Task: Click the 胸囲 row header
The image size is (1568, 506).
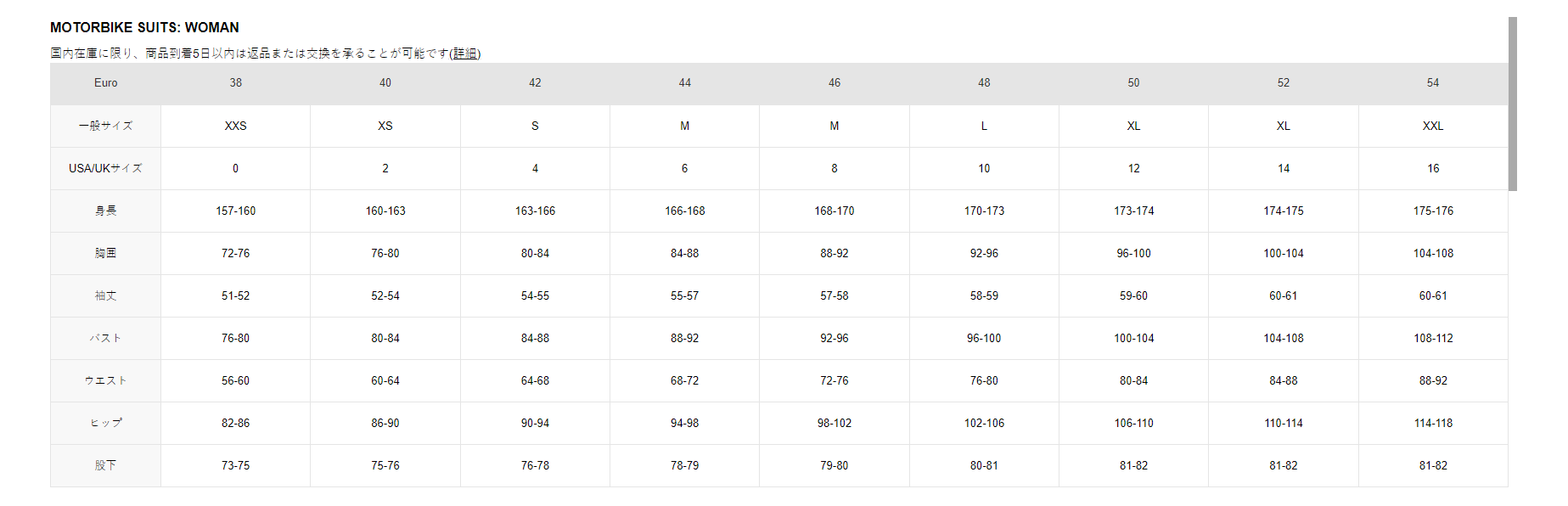Action: (x=105, y=253)
